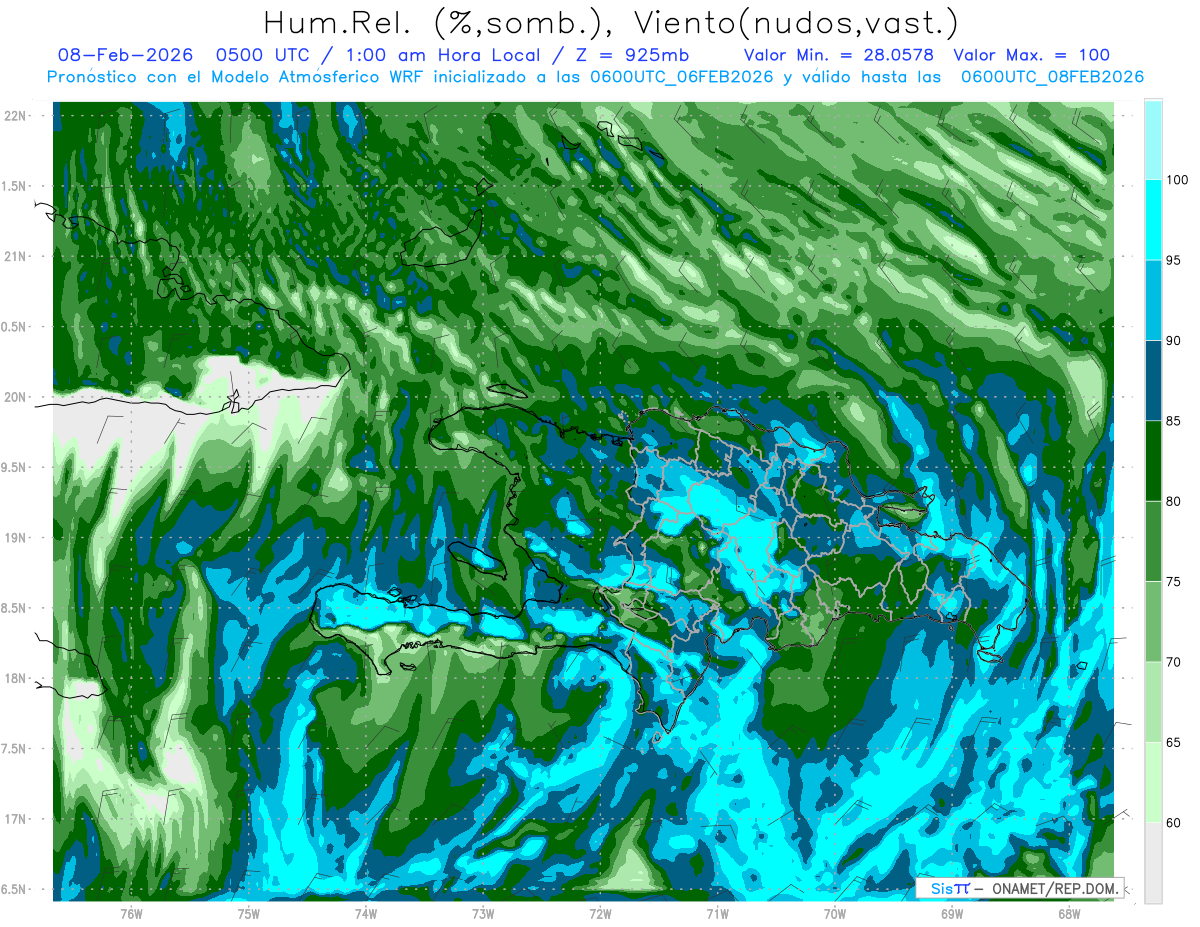Click the colorbar value label "60"
Image resolution: width=1200 pixels, height=927 pixels.
1174,823
